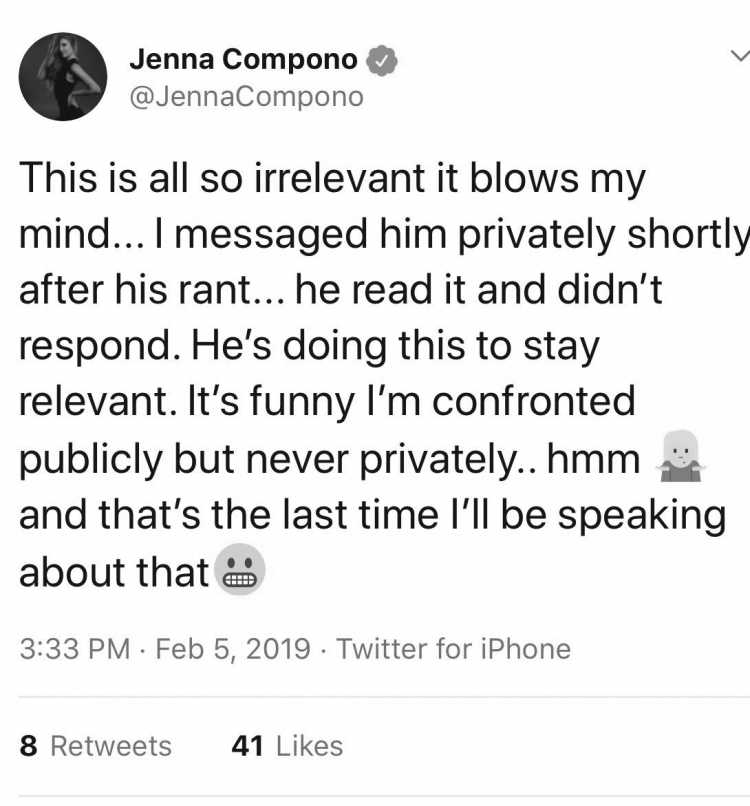Open the 3:33 PM timestamp link
This screenshot has width=750, height=806.
75,649
